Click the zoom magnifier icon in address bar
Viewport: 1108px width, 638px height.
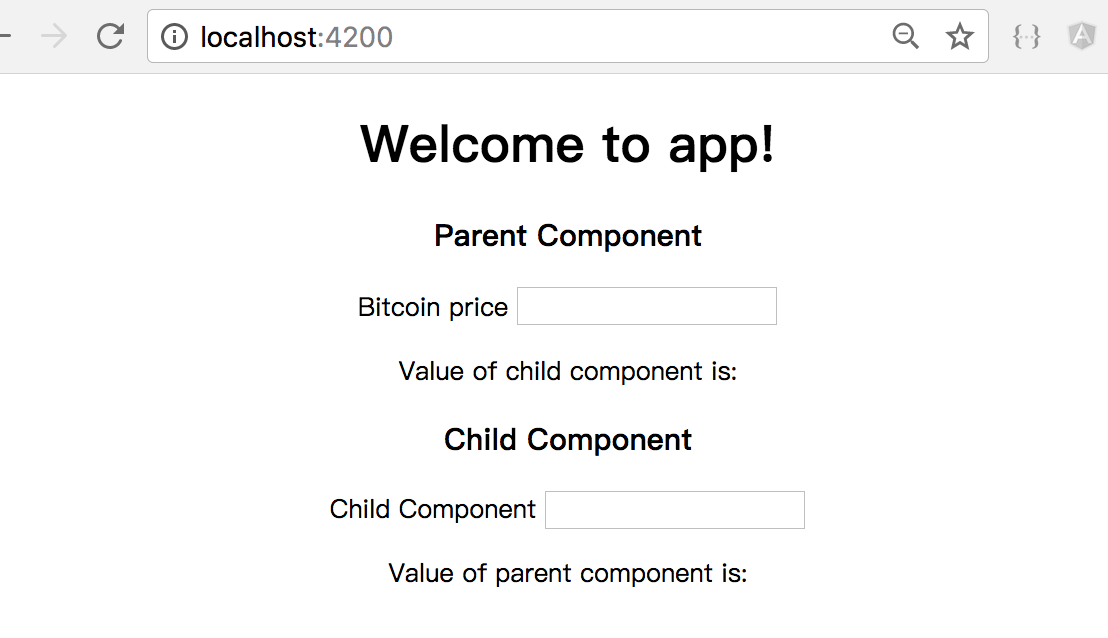point(905,37)
